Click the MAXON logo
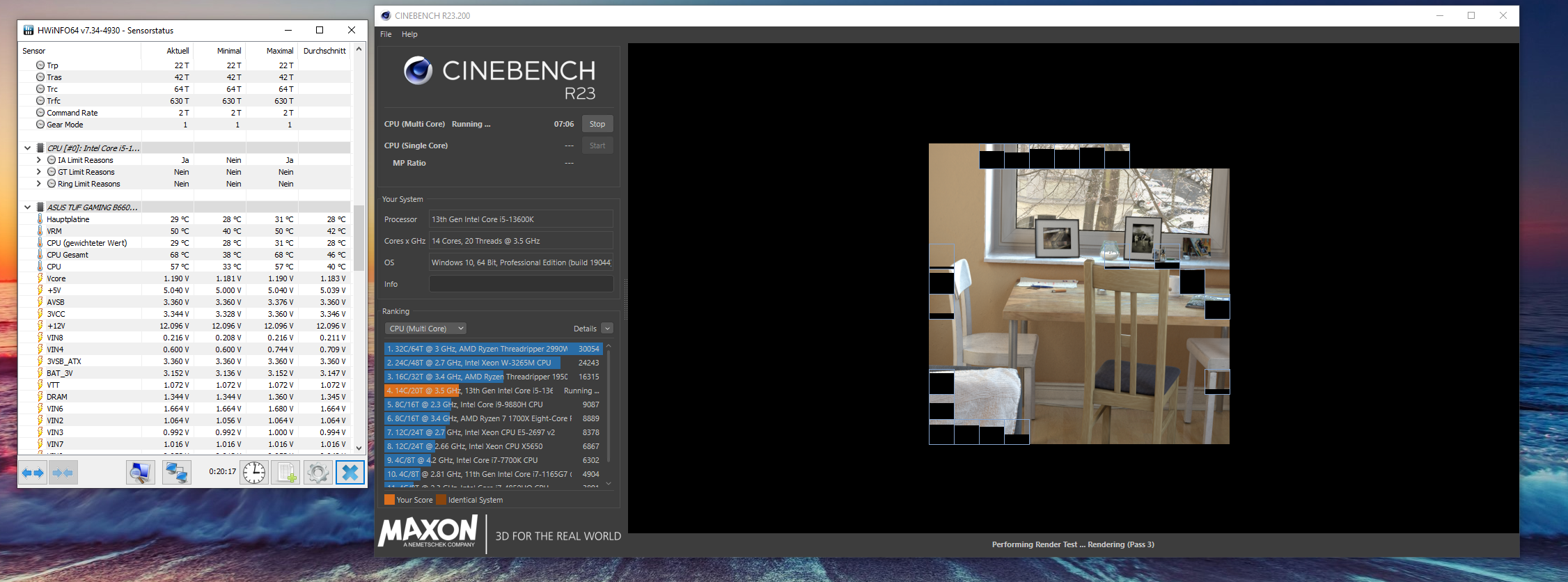The height and width of the screenshot is (582, 1568). (428, 533)
